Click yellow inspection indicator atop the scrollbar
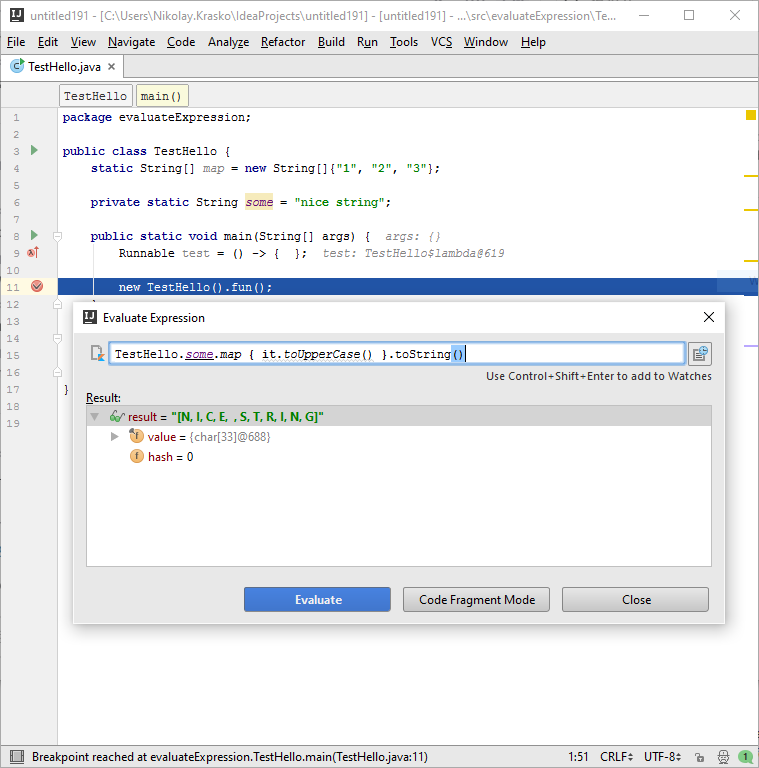Image resolution: width=759 pixels, height=768 pixels. 751,115
